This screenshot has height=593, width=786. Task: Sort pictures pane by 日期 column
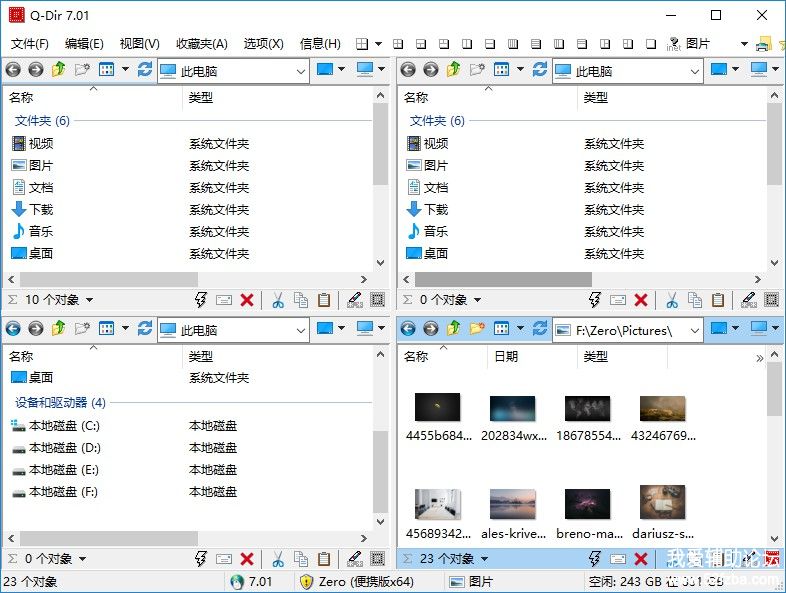tap(532, 357)
